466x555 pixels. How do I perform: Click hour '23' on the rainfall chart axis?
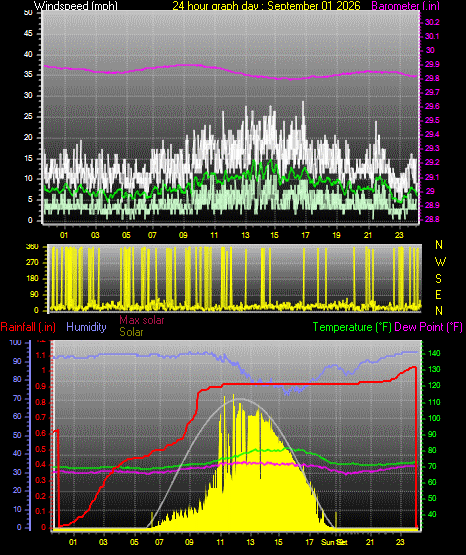[400, 542]
